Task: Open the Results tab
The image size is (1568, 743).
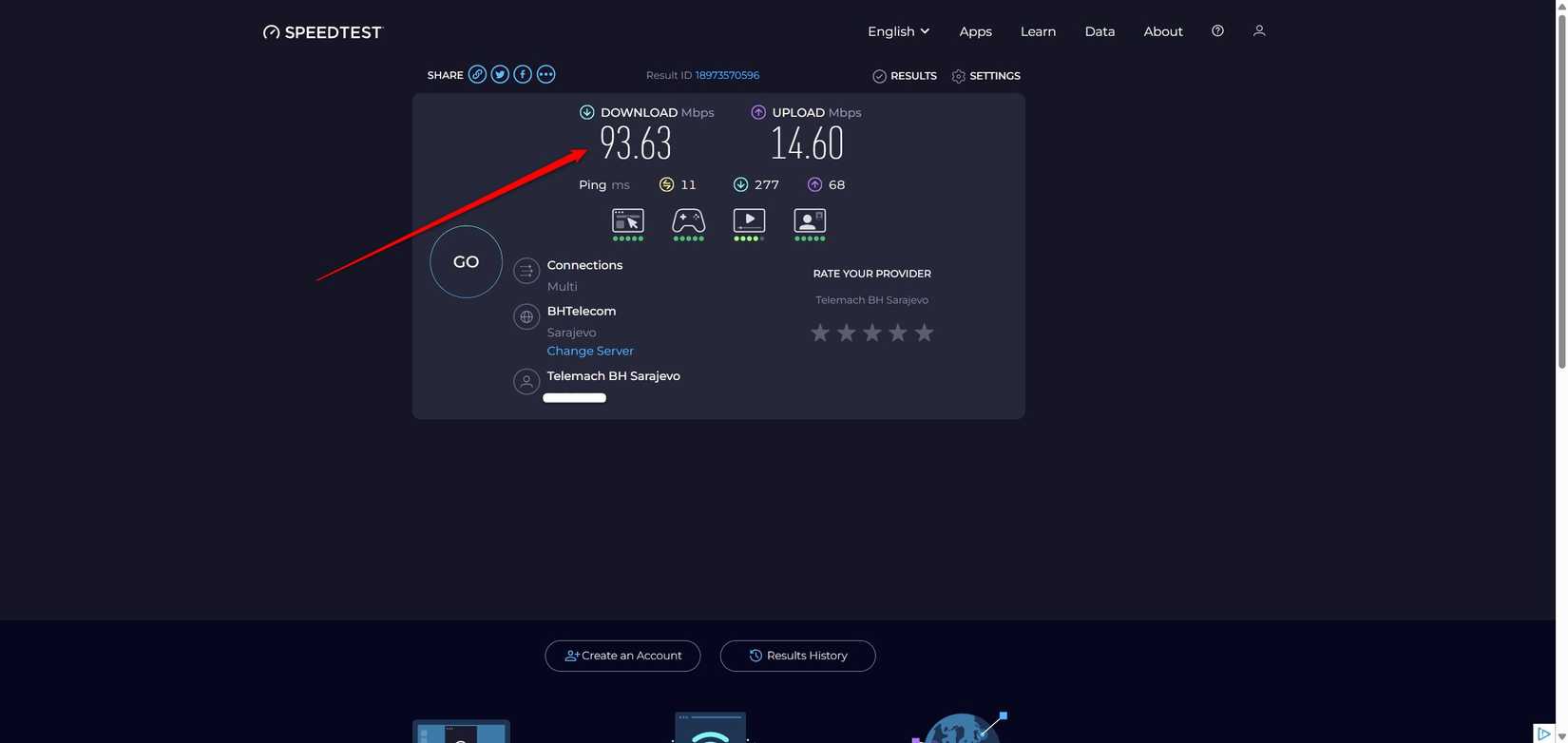Action: tap(905, 76)
